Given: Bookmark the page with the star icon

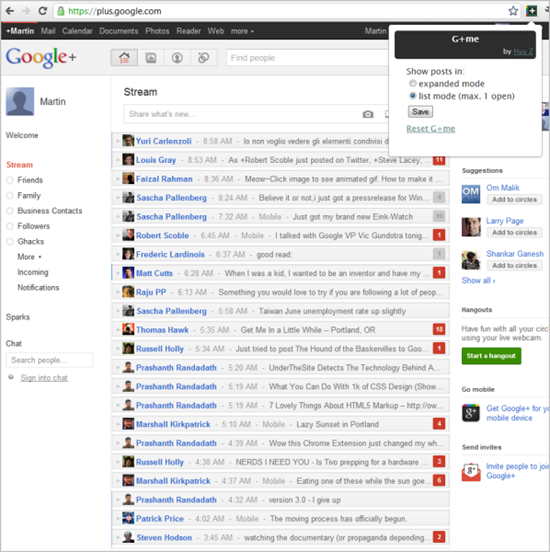Looking at the screenshot, I should tap(513, 11).
